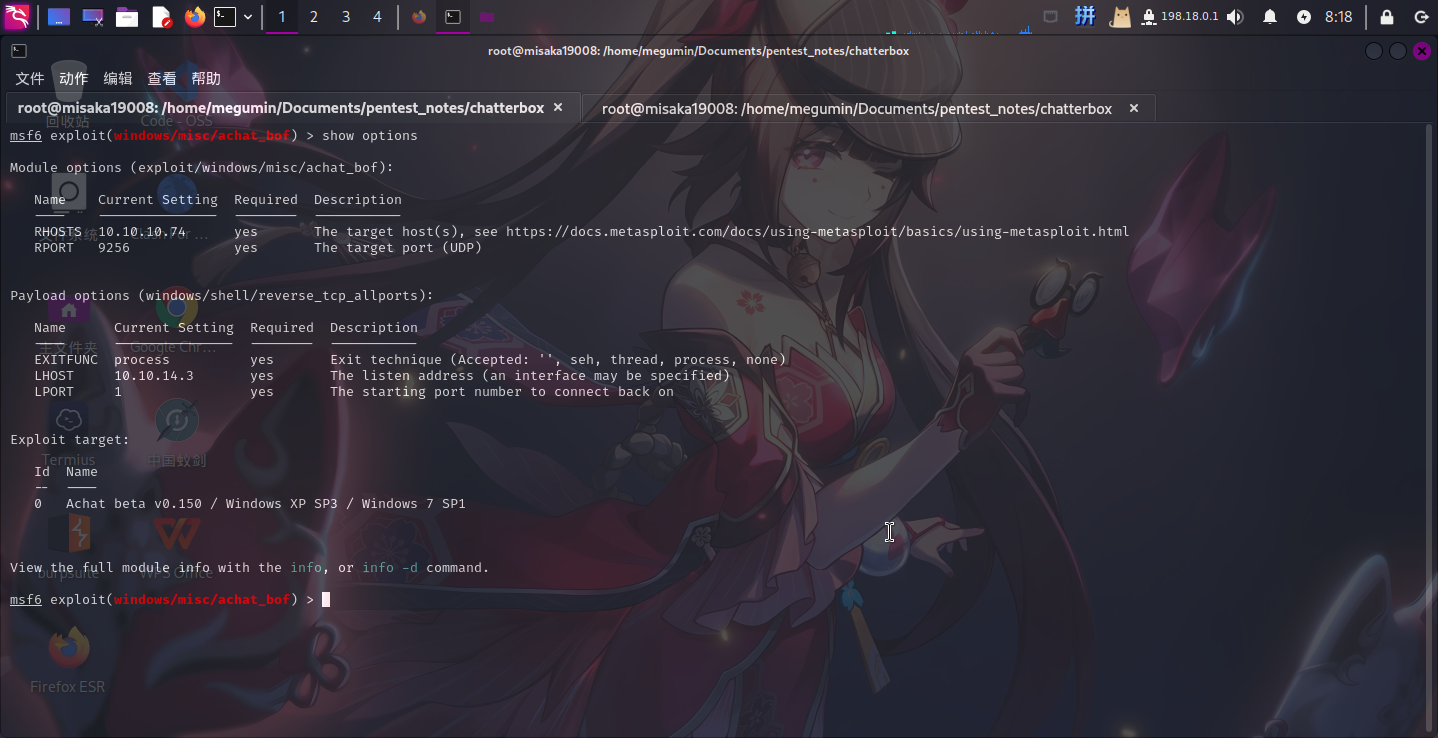1438x738 pixels.
Task: Activate the Firefox window in the taskbar
Action: coord(419,17)
